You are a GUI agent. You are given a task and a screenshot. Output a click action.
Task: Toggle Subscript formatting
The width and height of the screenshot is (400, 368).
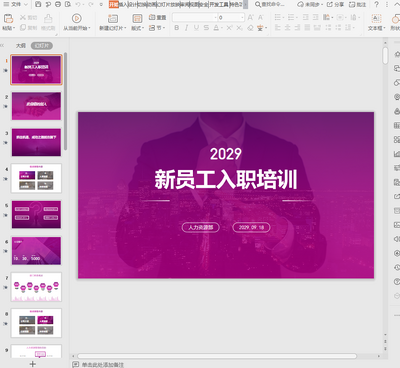tap(239, 28)
